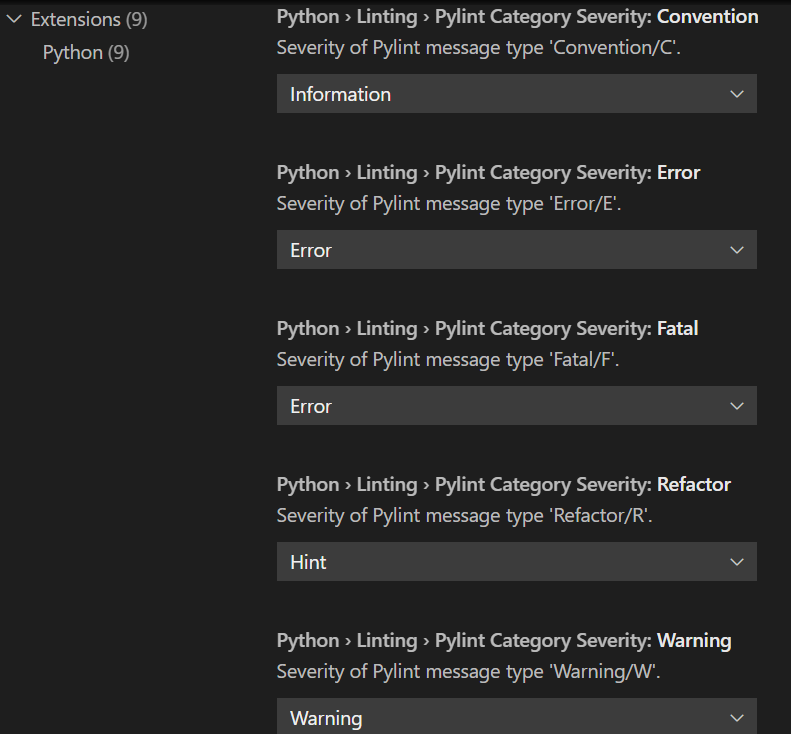Click the chevron arrow on the Convention dropdown

click(737, 94)
